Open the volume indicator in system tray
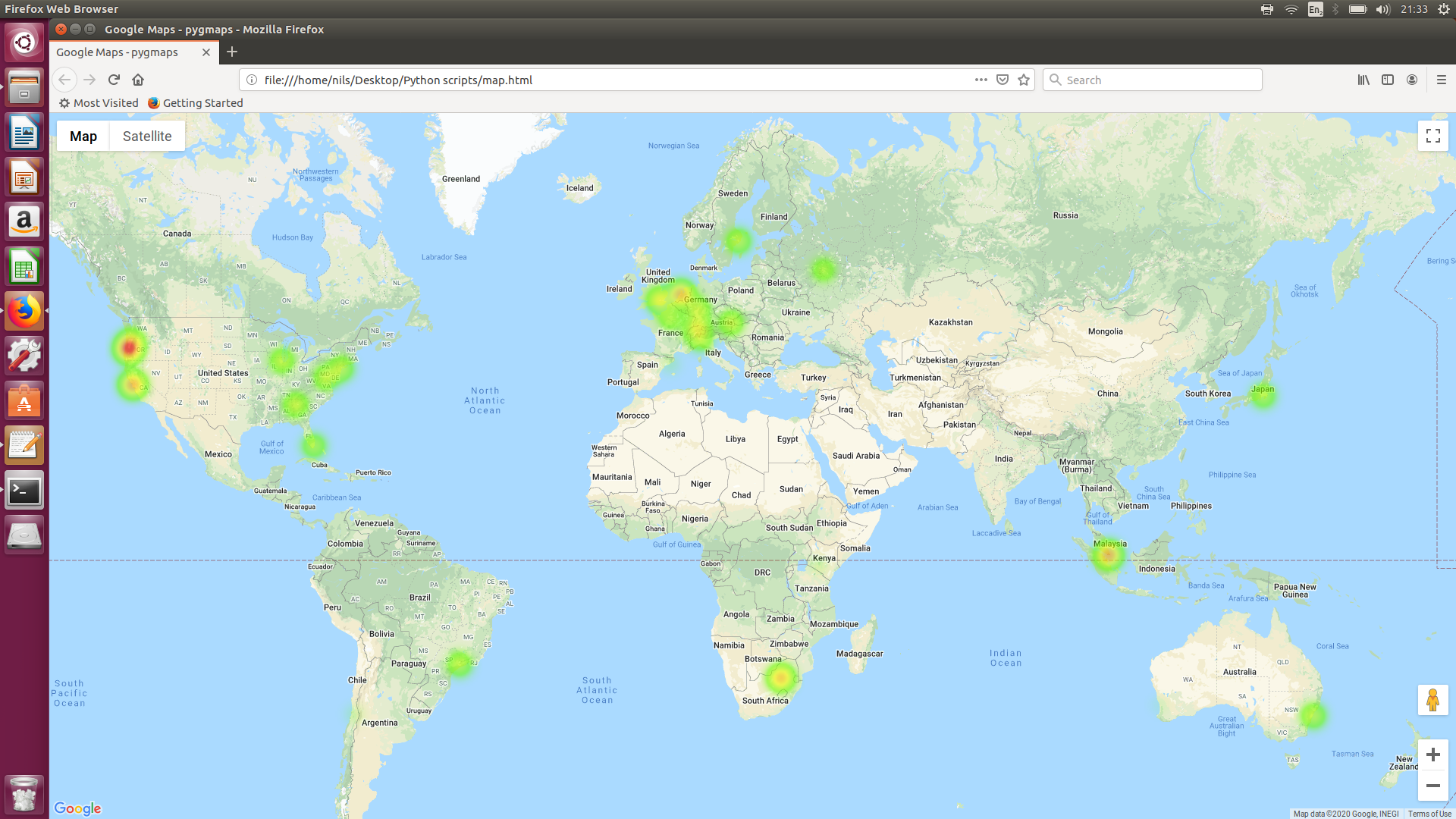1456x819 pixels. point(1382,8)
